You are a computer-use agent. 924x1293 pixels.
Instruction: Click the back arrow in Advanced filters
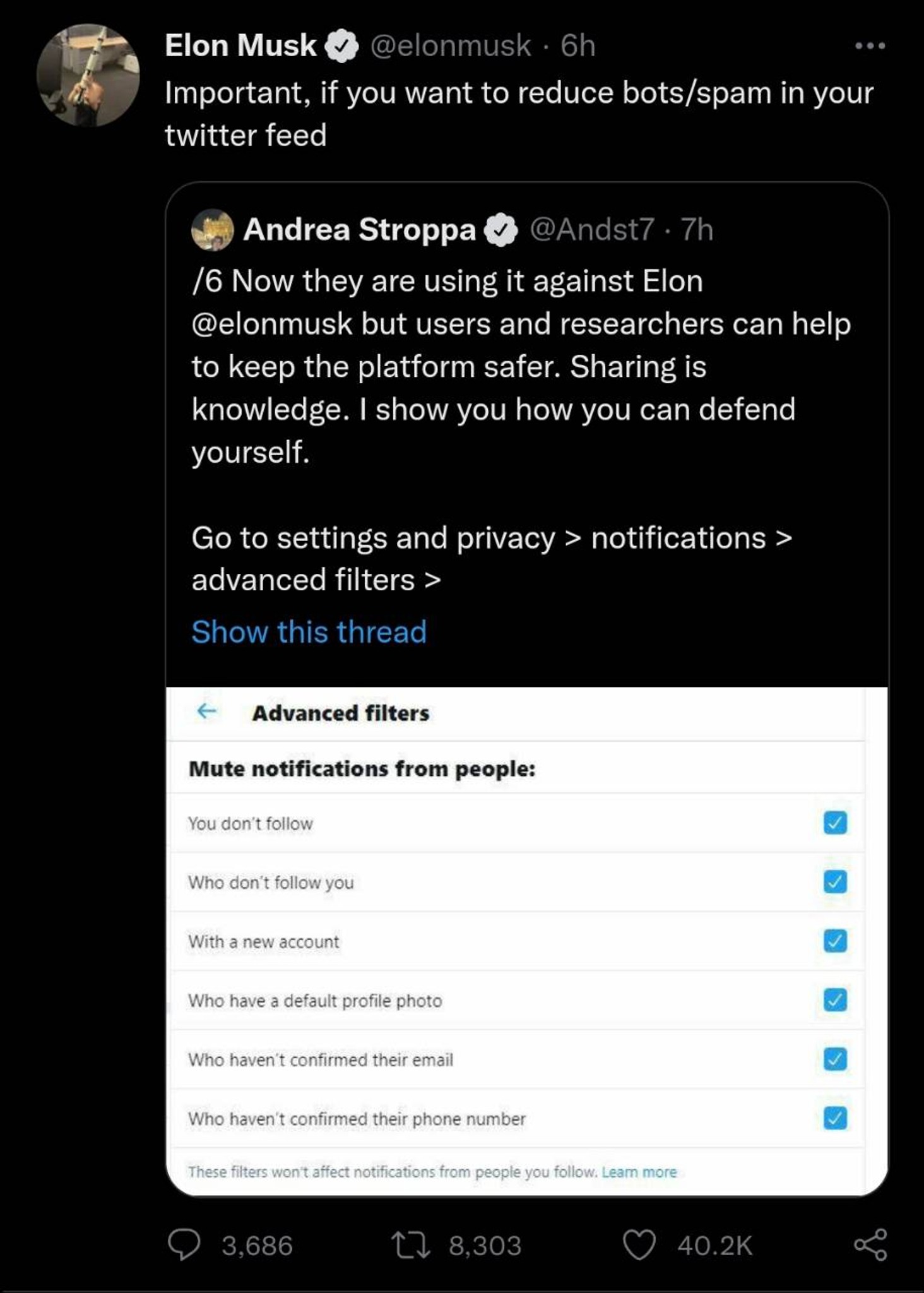tap(206, 712)
